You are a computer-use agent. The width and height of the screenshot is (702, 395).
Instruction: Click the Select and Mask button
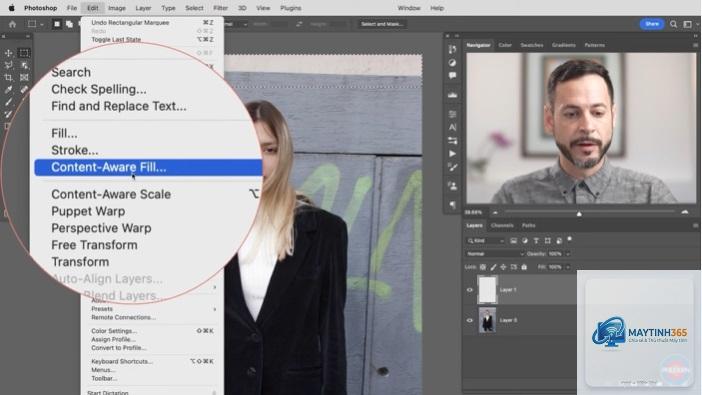pyautogui.click(x=382, y=24)
